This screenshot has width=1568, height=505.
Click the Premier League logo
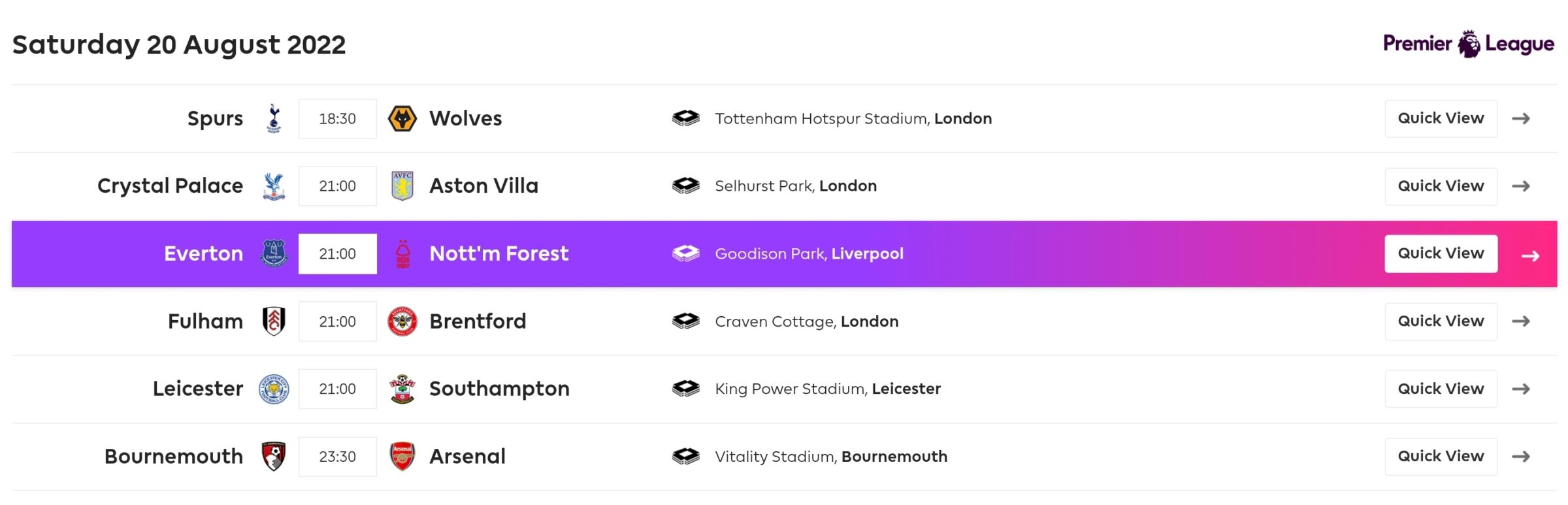[1468, 44]
